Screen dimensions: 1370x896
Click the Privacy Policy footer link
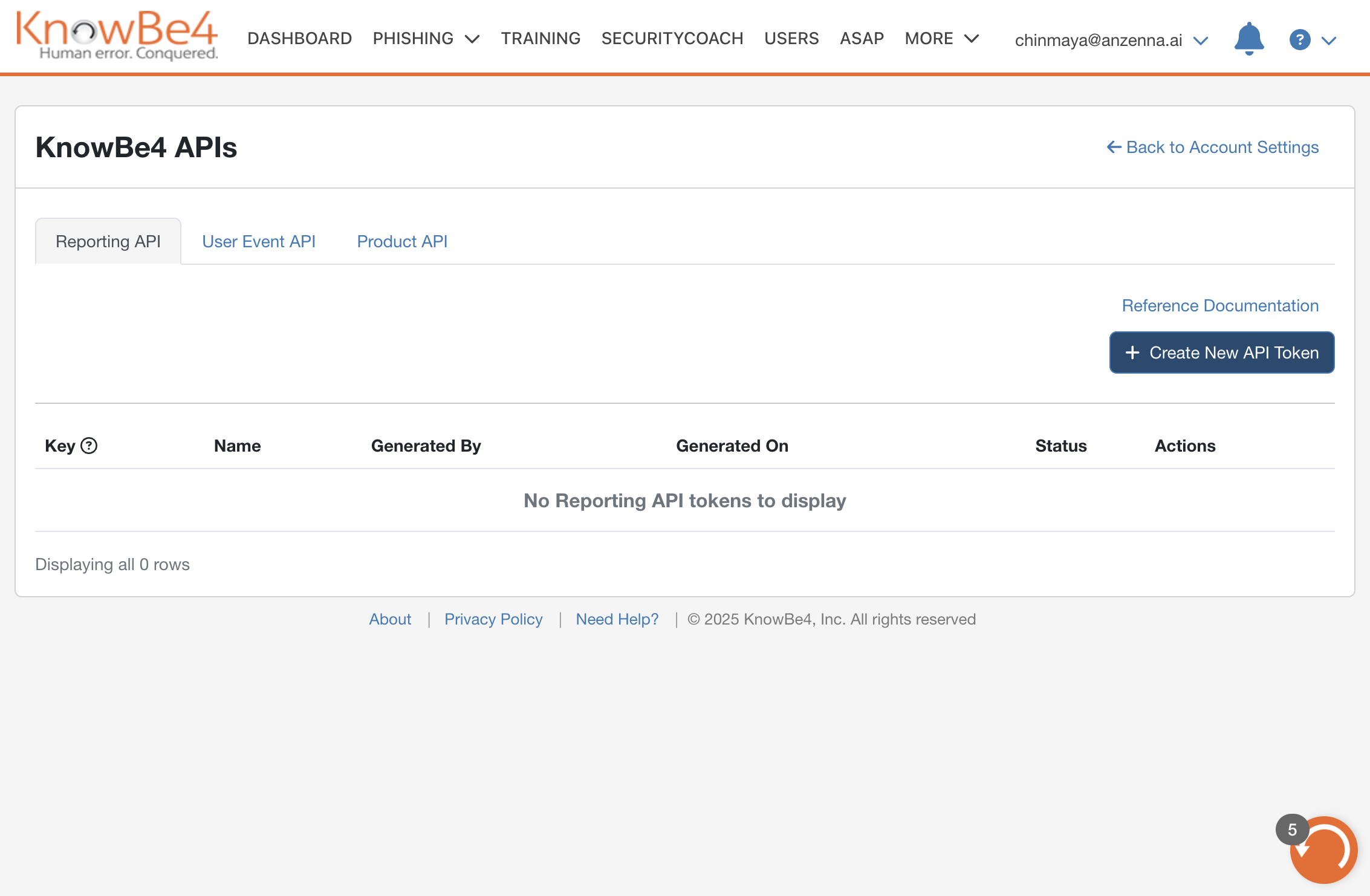493,619
